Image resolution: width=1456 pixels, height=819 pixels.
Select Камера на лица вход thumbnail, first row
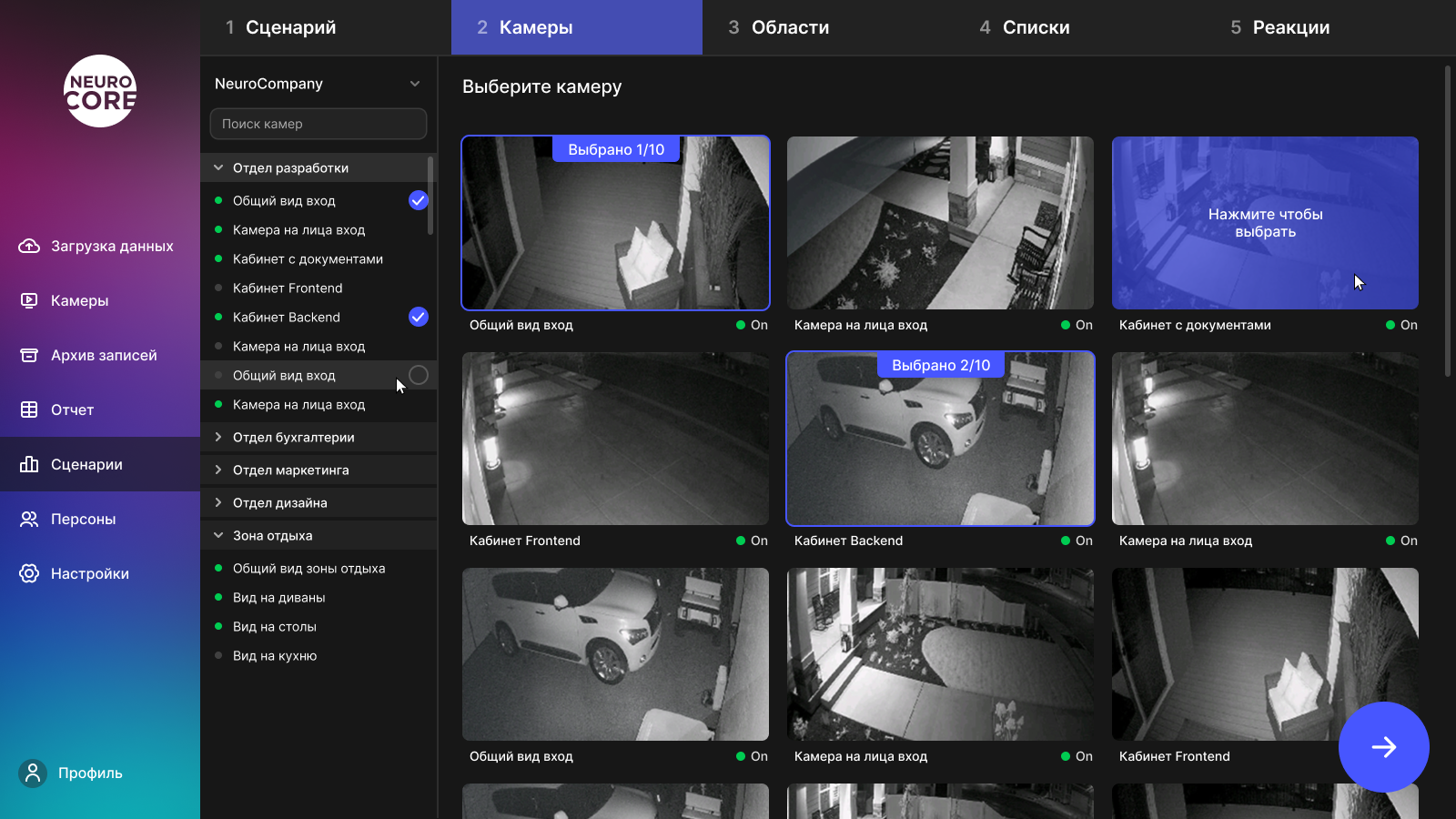[940, 223]
